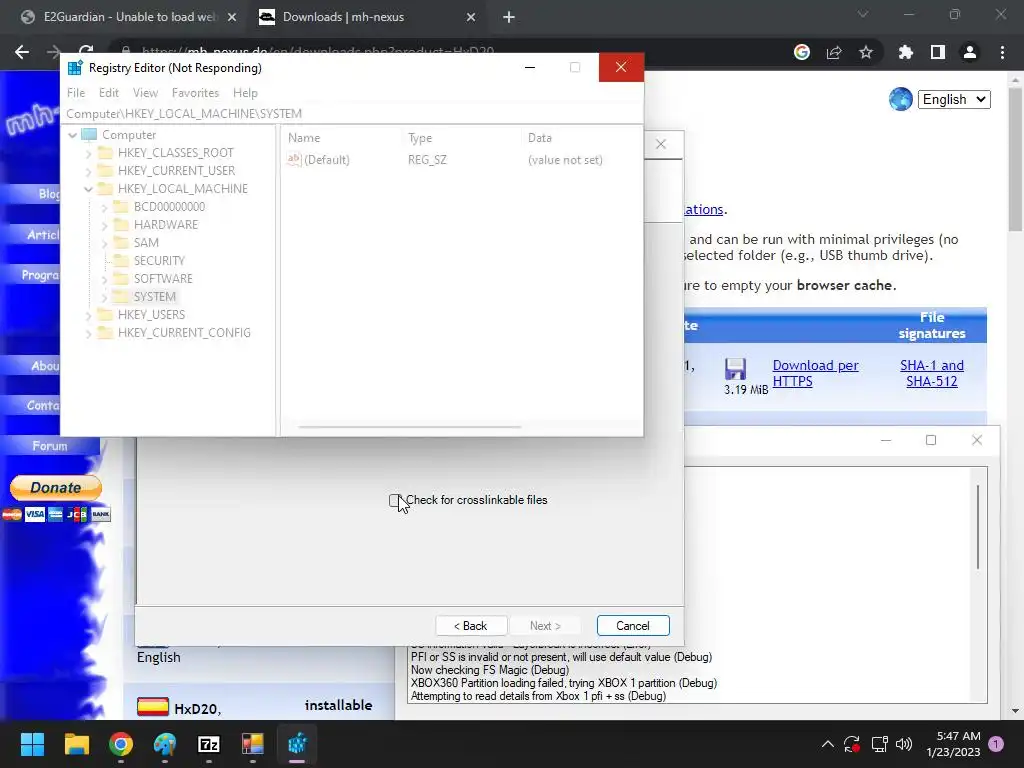Click the Google icon in the address bar
This screenshot has width=1024, height=768.
[802, 52]
